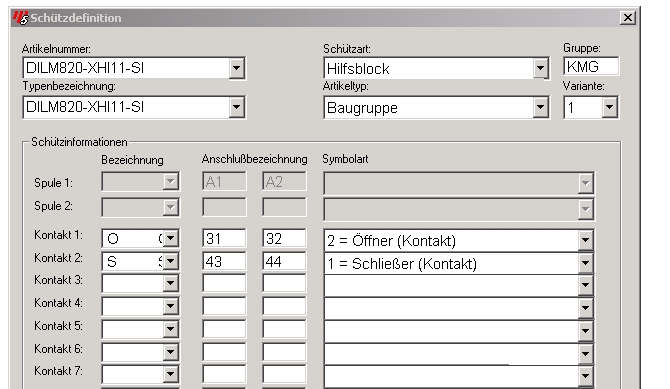The width and height of the screenshot is (670, 389).
Task: Open Symbolart dropdown showing Öffner (Kontakt)
Action: tap(586, 241)
